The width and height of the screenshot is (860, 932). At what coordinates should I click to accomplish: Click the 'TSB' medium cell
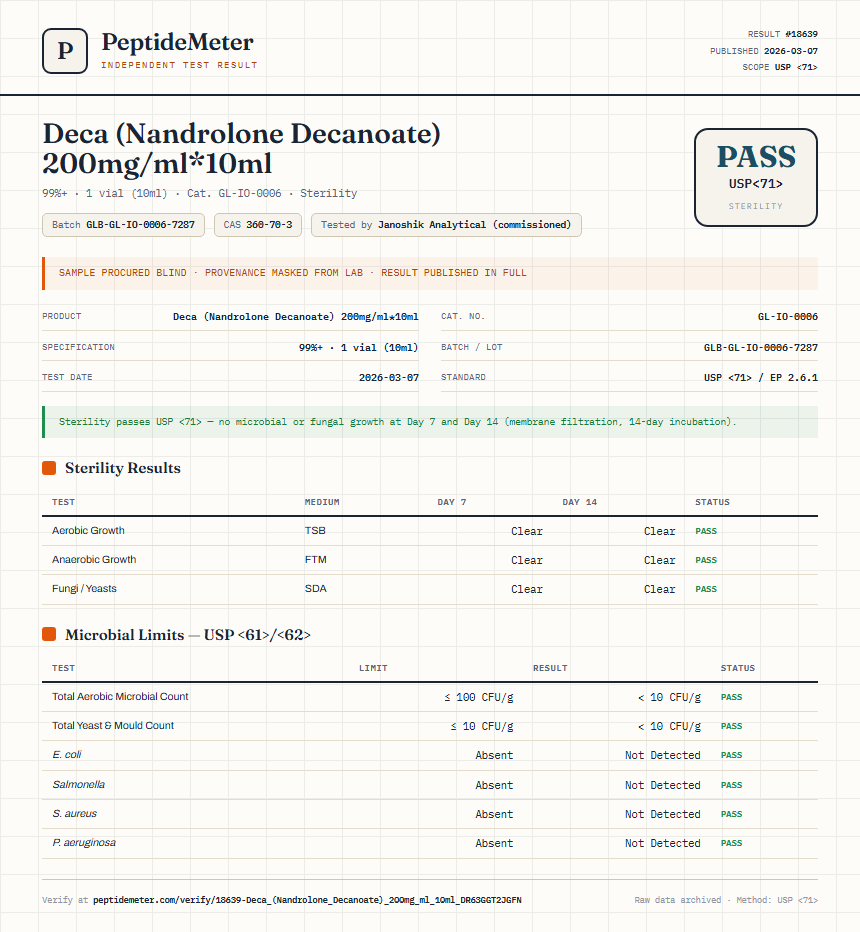coord(315,531)
